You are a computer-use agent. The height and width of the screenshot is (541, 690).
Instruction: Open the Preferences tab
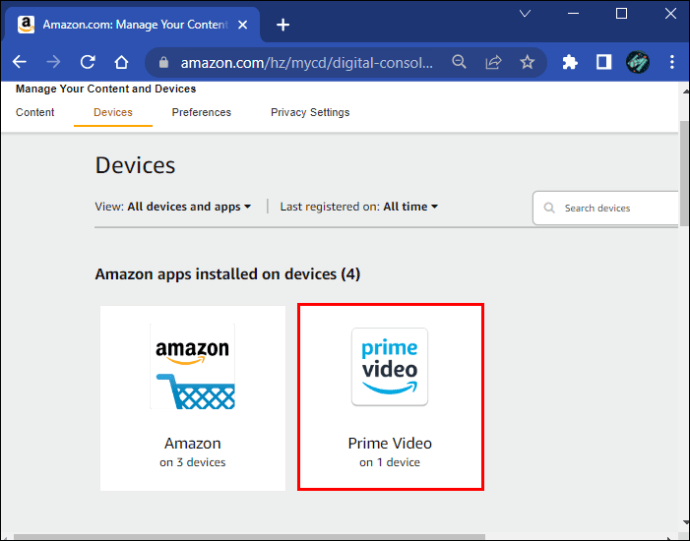(x=201, y=112)
